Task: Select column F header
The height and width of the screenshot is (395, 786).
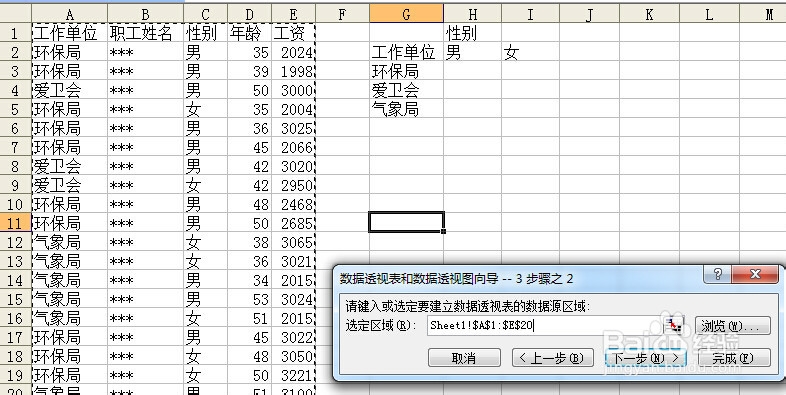Action: click(x=342, y=14)
